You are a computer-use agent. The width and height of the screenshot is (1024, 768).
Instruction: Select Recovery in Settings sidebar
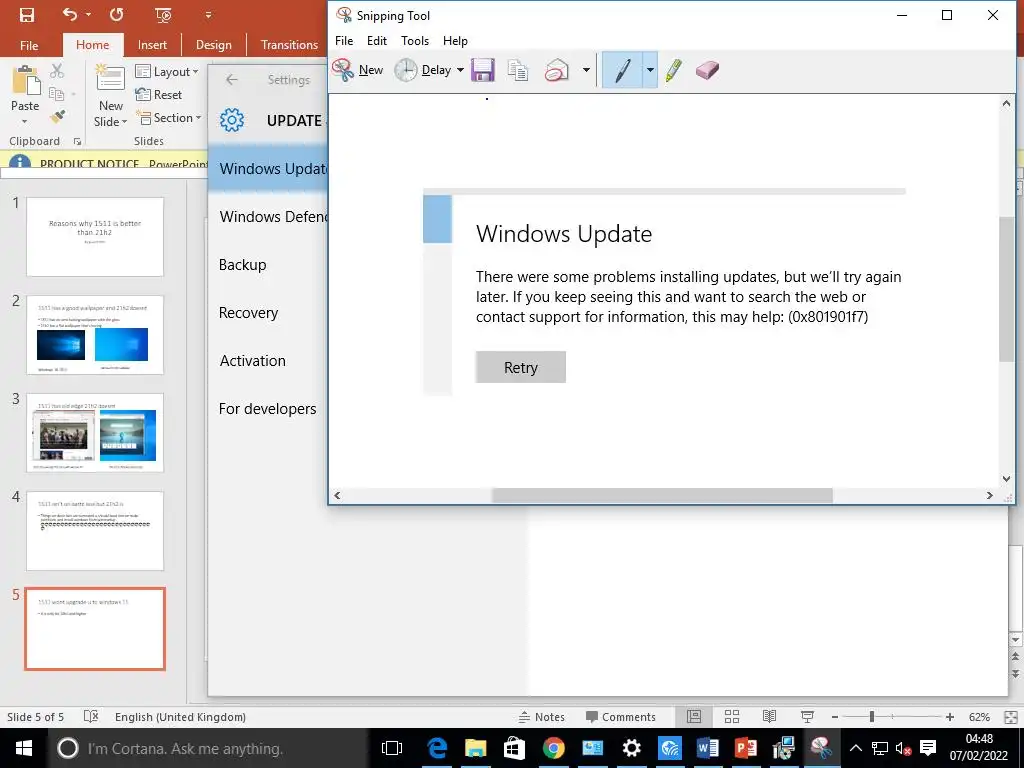268,313
